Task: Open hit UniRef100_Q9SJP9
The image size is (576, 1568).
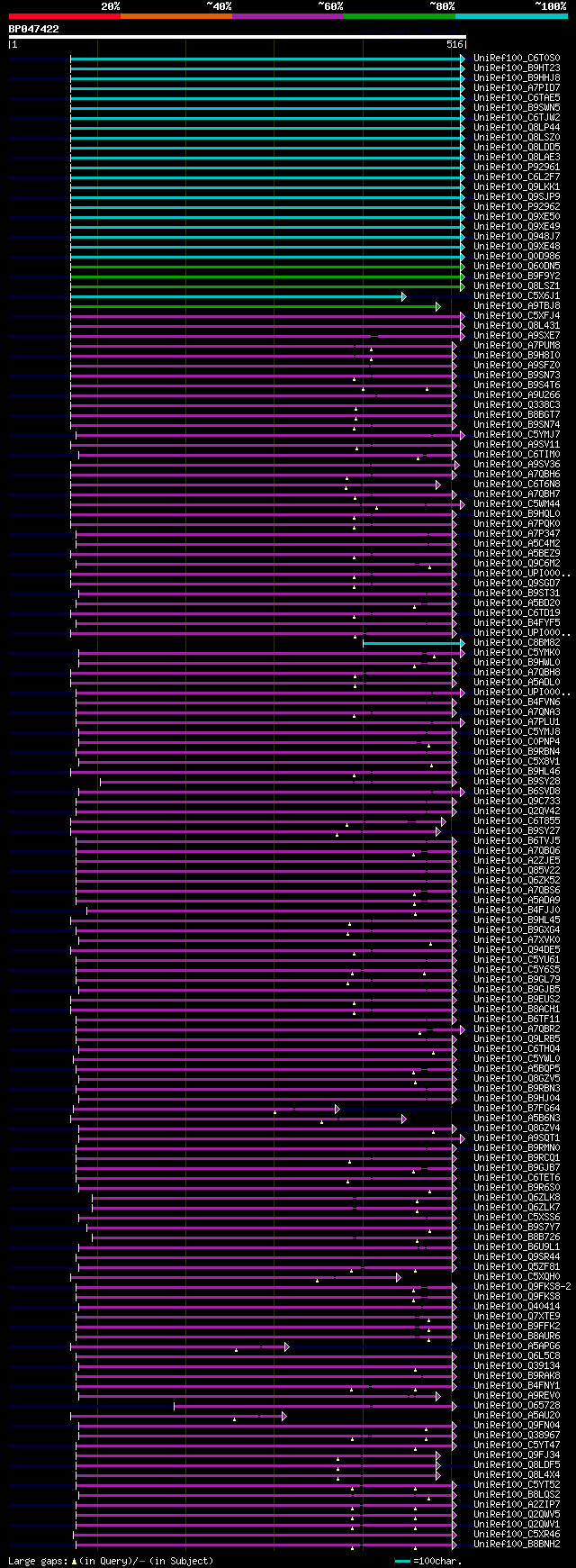Action: [517, 197]
